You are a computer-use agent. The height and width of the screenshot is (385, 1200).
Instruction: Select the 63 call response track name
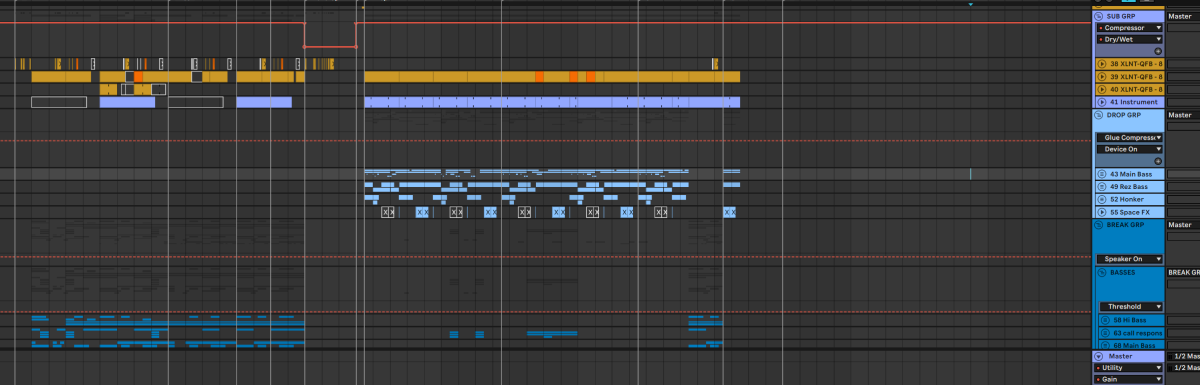tap(1138, 332)
